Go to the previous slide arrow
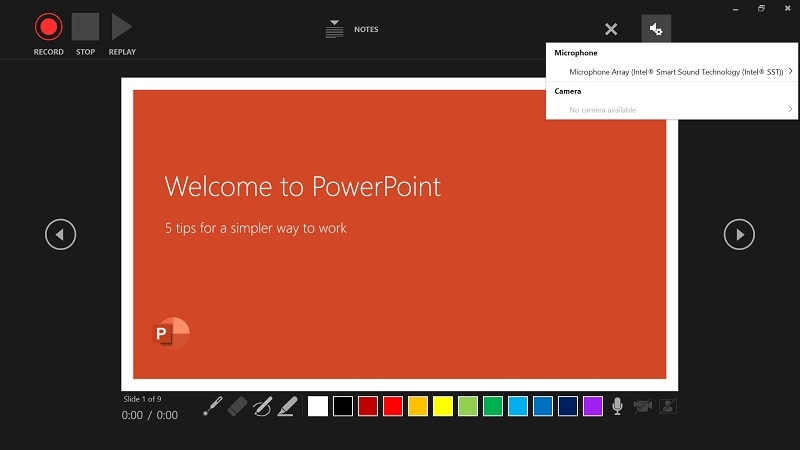800x450 pixels. (60, 234)
